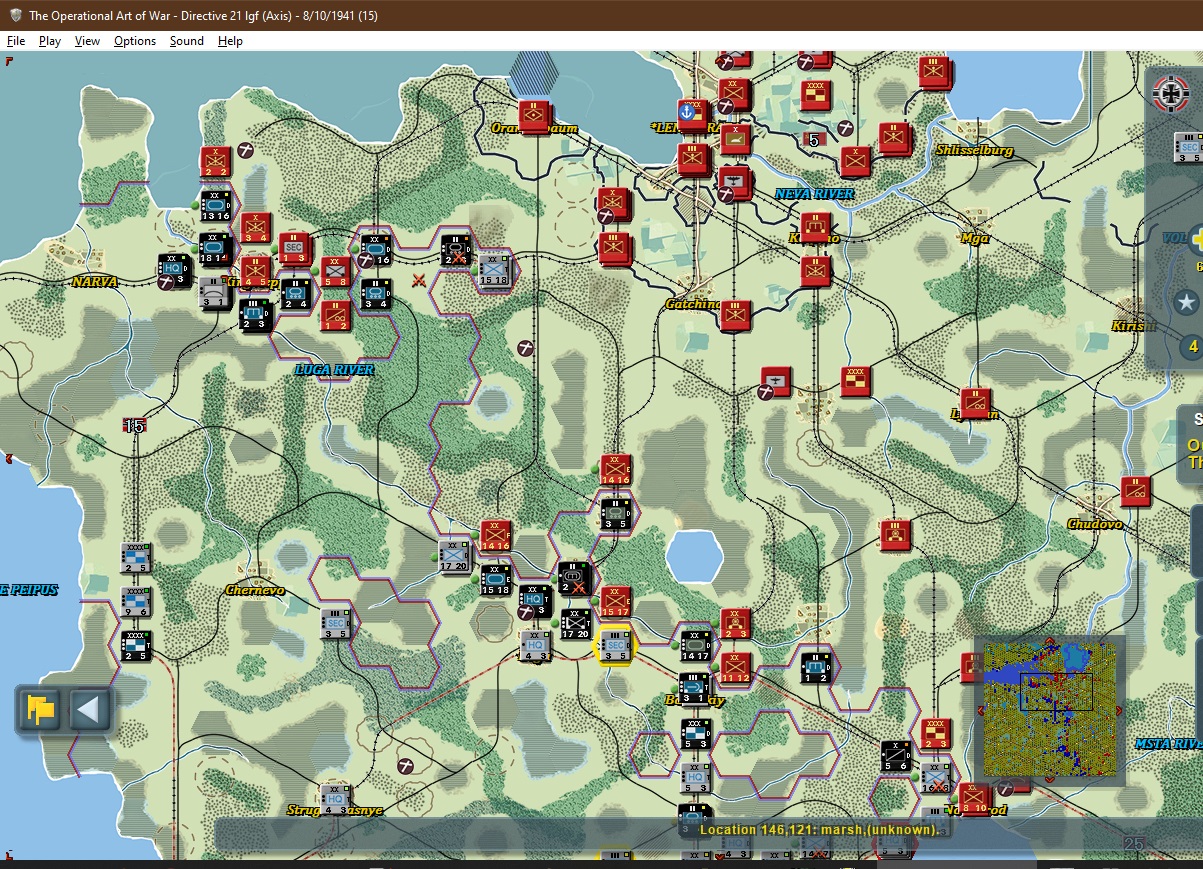Select the red III unit at Gatchina

(735, 315)
